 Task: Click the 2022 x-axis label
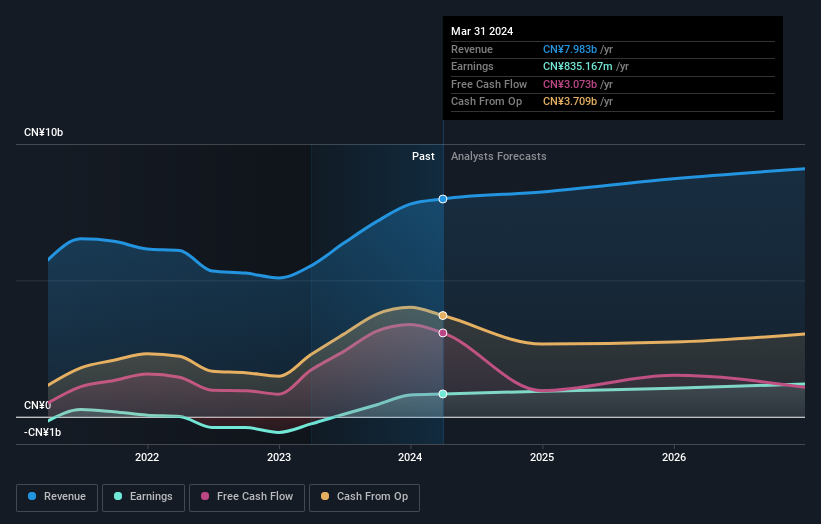coord(147,457)
